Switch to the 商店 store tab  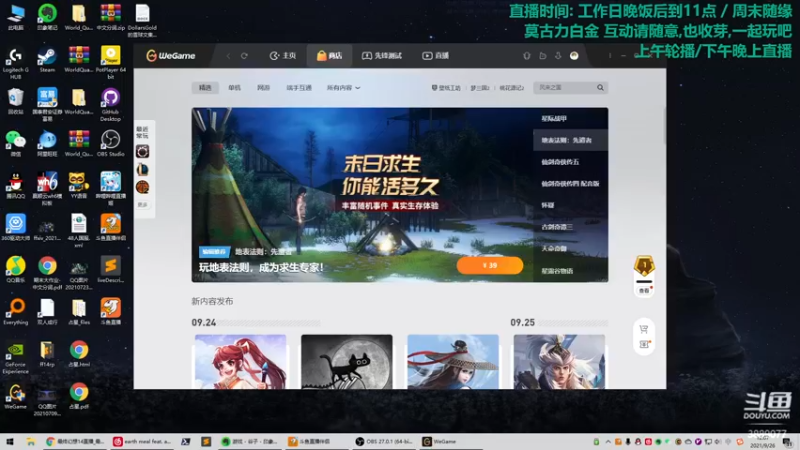pos(329,56)
